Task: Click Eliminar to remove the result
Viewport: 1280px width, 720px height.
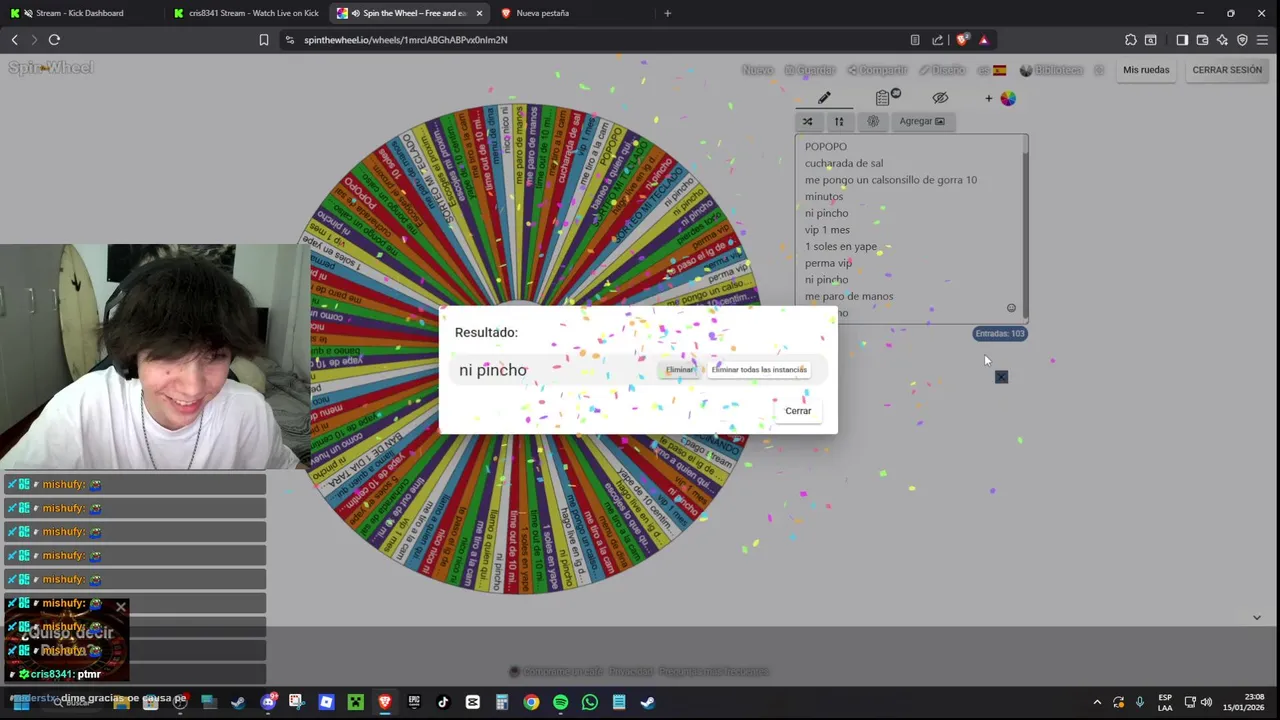Action: pos(680,370)
